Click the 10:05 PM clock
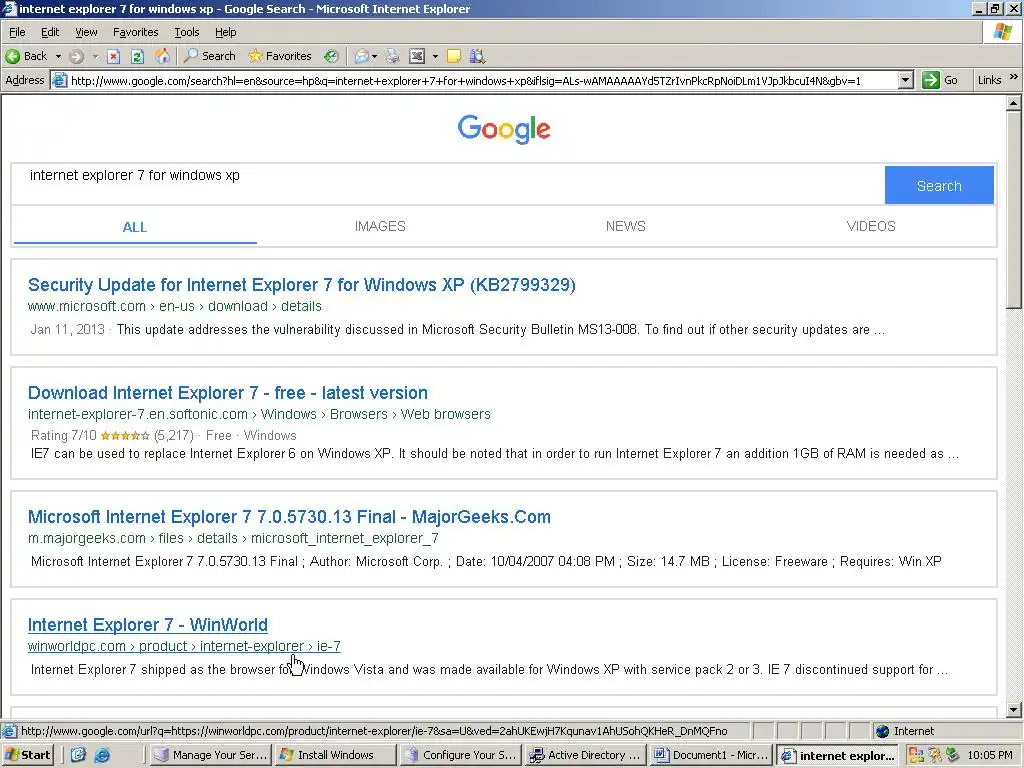Screen dimensions: 1024x768 [x=990, y=755]
